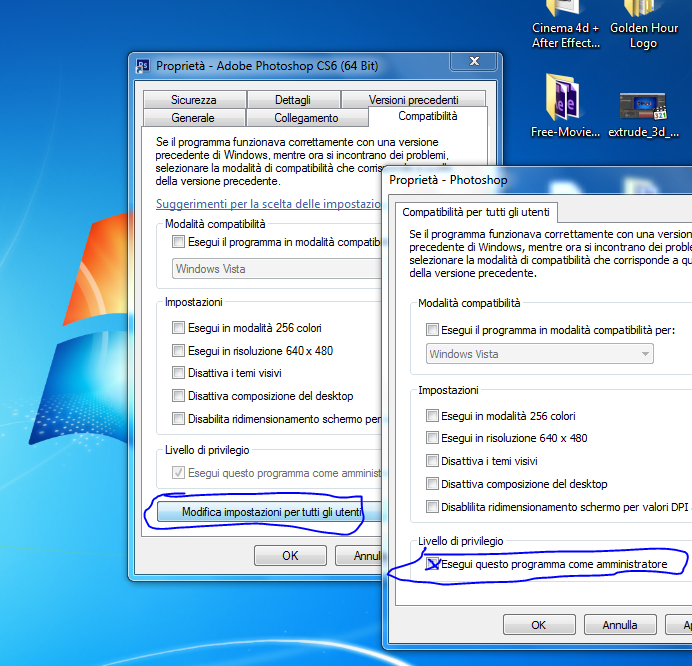Click the greyed administrator checkbox in CS6 window
The image size is (692, 666).
178,473
